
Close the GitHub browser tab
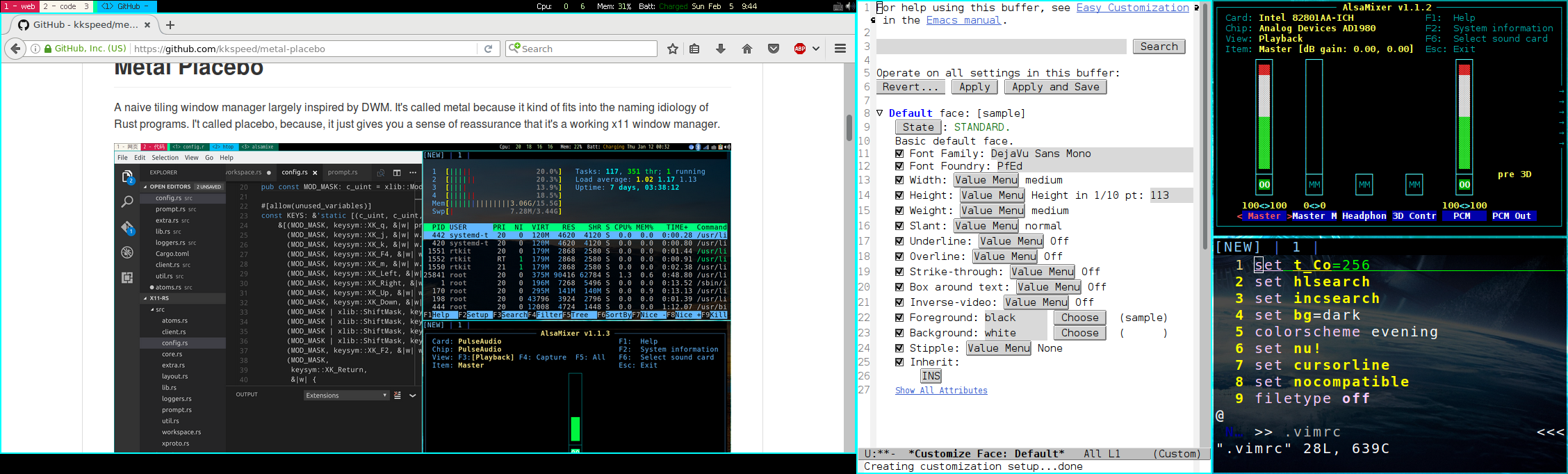(147, 25)
